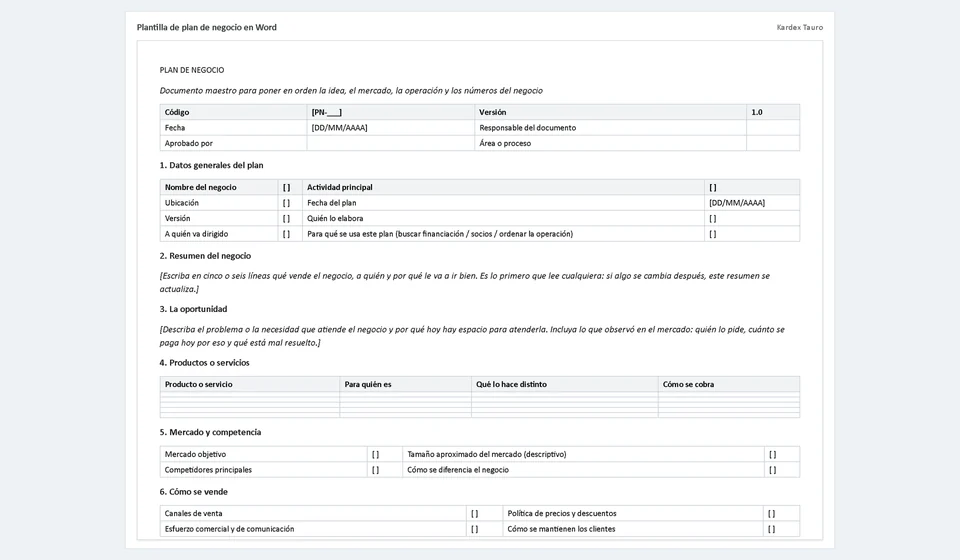Click the 'Canales de venta' cell
This screenshot has width=960, height=560.
point(313,513)
